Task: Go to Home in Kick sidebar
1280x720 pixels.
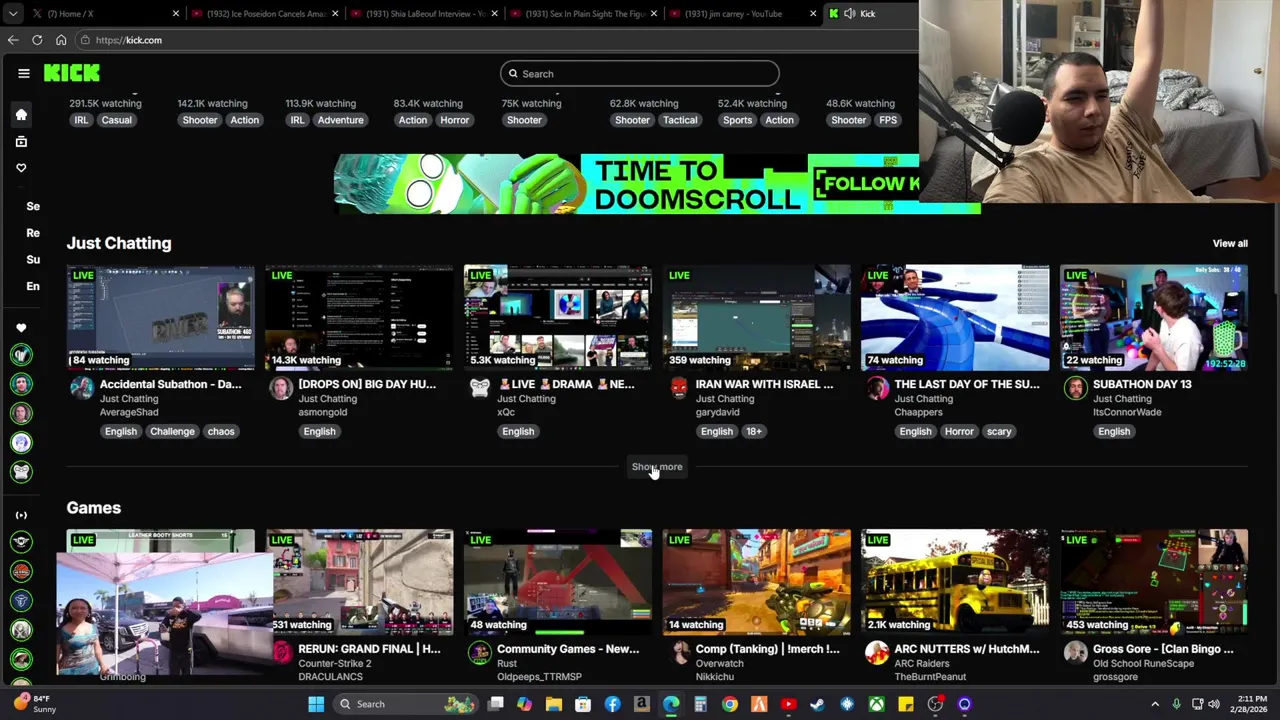Action: pos(21,114)
